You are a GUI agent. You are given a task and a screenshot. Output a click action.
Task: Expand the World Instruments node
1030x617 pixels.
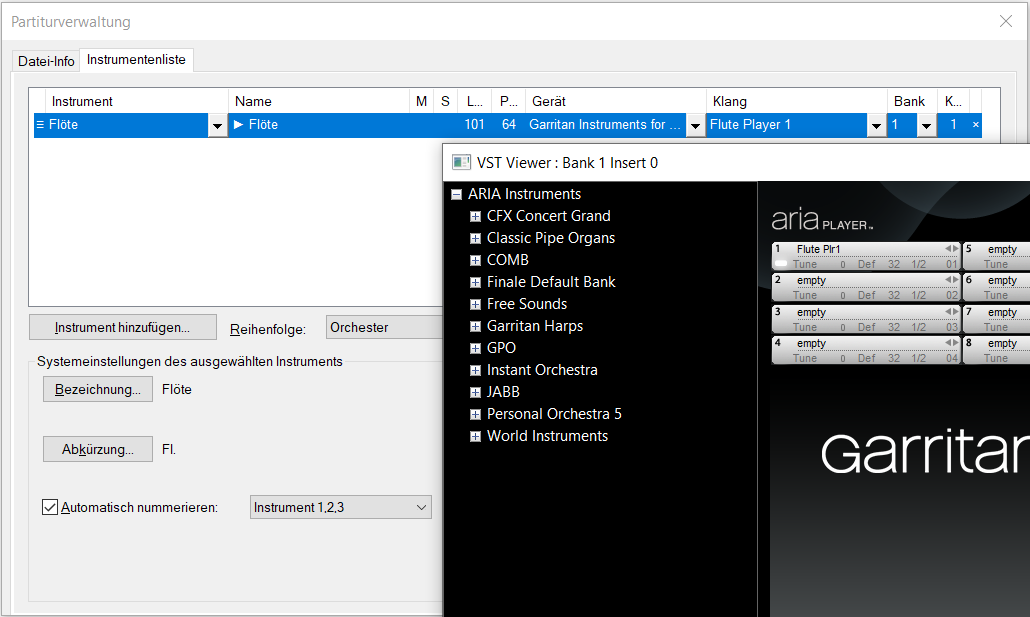click(476, 436)
